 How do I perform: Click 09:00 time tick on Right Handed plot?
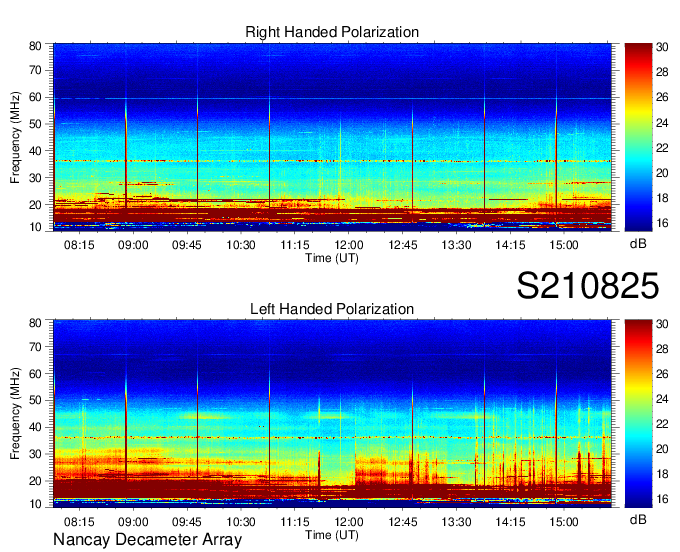(x=133, y=245)
